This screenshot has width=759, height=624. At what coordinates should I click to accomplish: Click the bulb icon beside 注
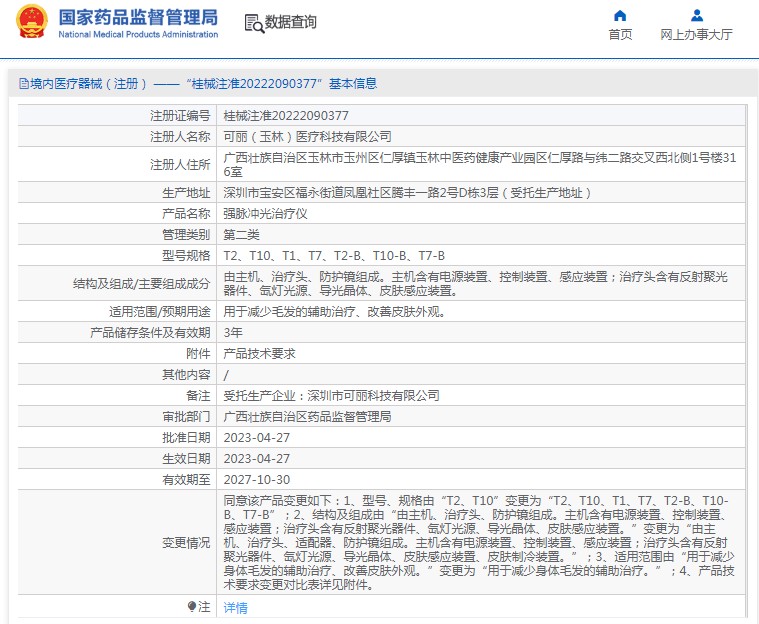coord(192,607)
